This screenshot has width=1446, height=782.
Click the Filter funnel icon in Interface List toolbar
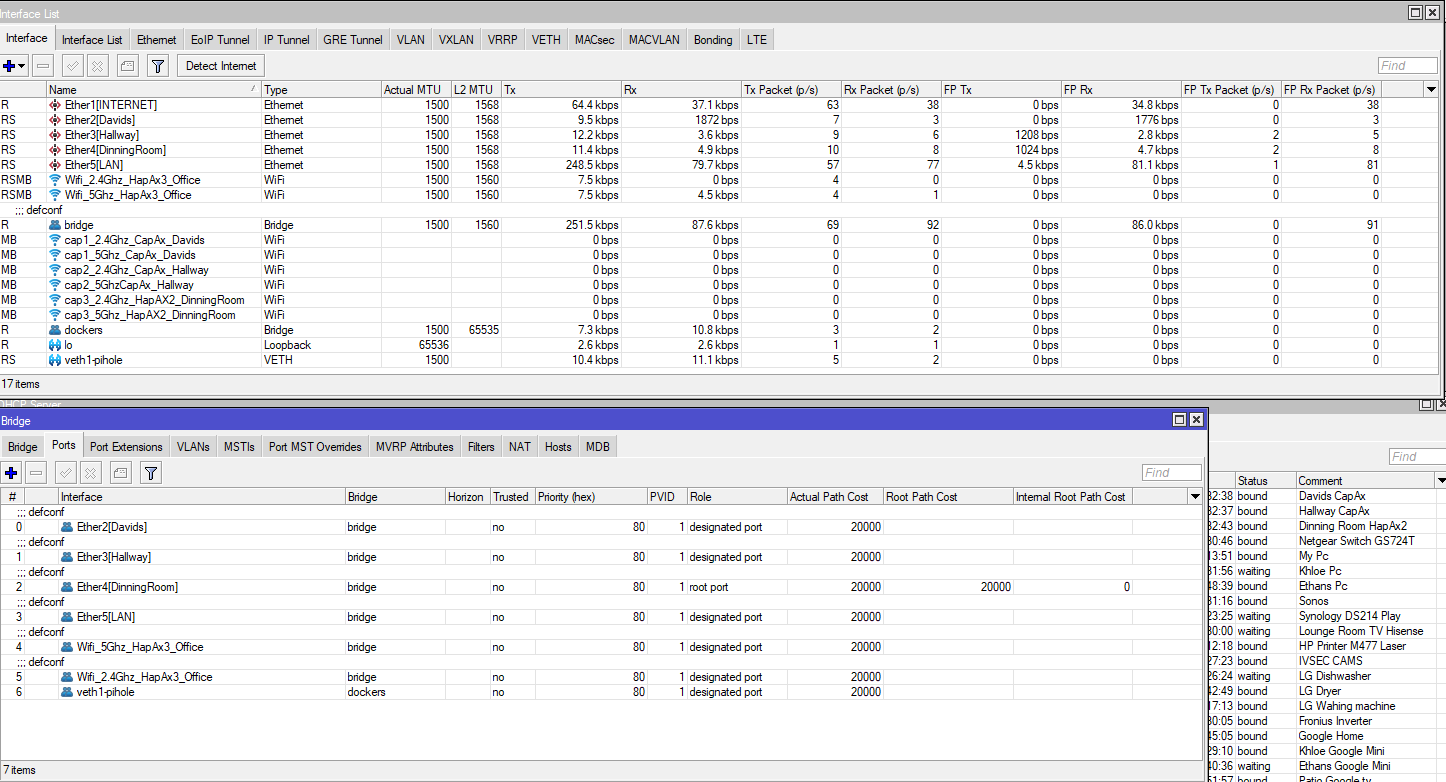157,66
